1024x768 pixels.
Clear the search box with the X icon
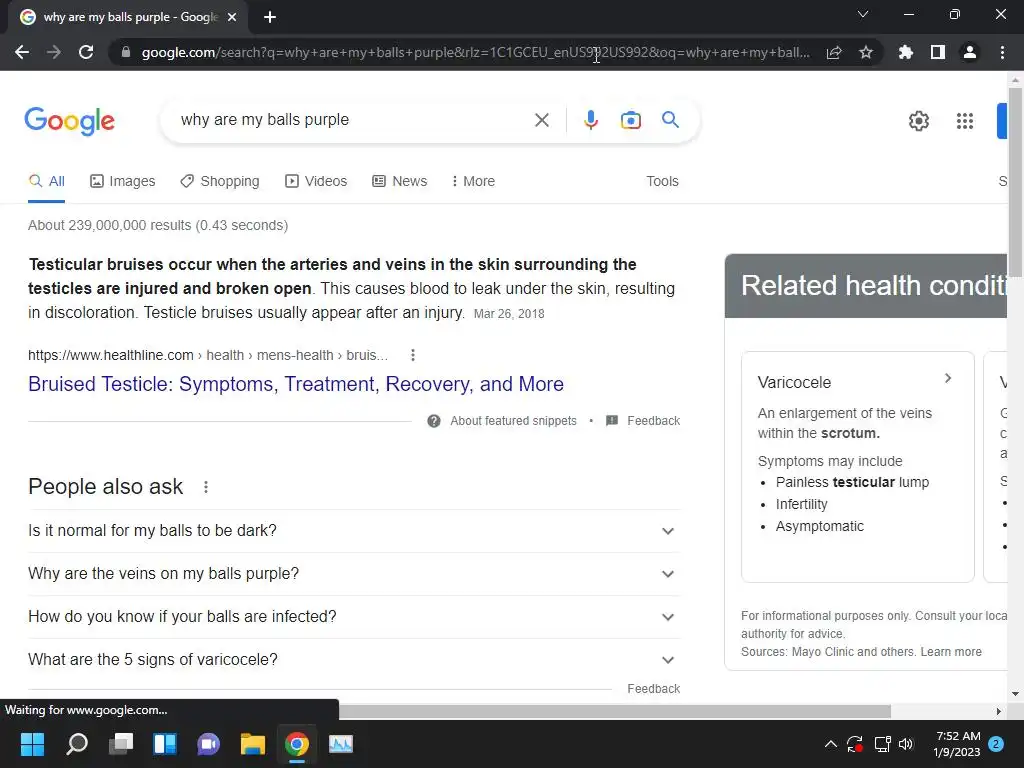click(x=541, y=120)
